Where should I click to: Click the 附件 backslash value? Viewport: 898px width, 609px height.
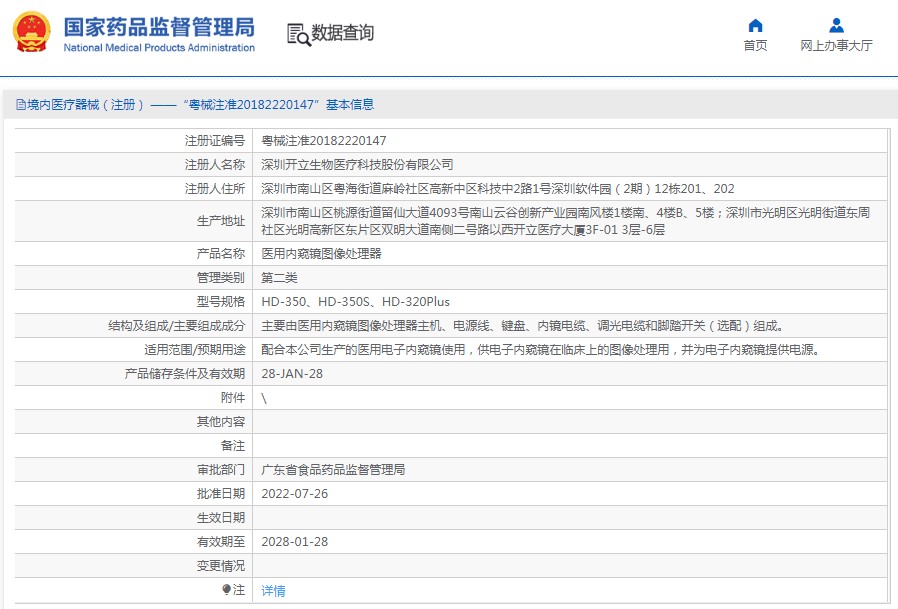pyautogui.click(x=264, y=398)
